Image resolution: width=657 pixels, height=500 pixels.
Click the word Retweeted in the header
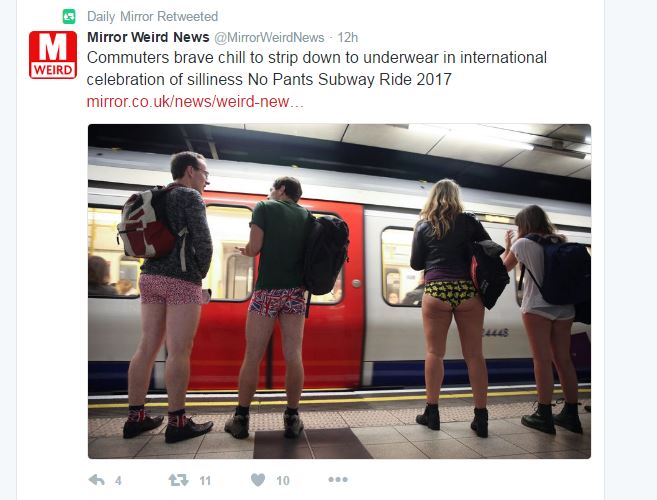point(188,17)
